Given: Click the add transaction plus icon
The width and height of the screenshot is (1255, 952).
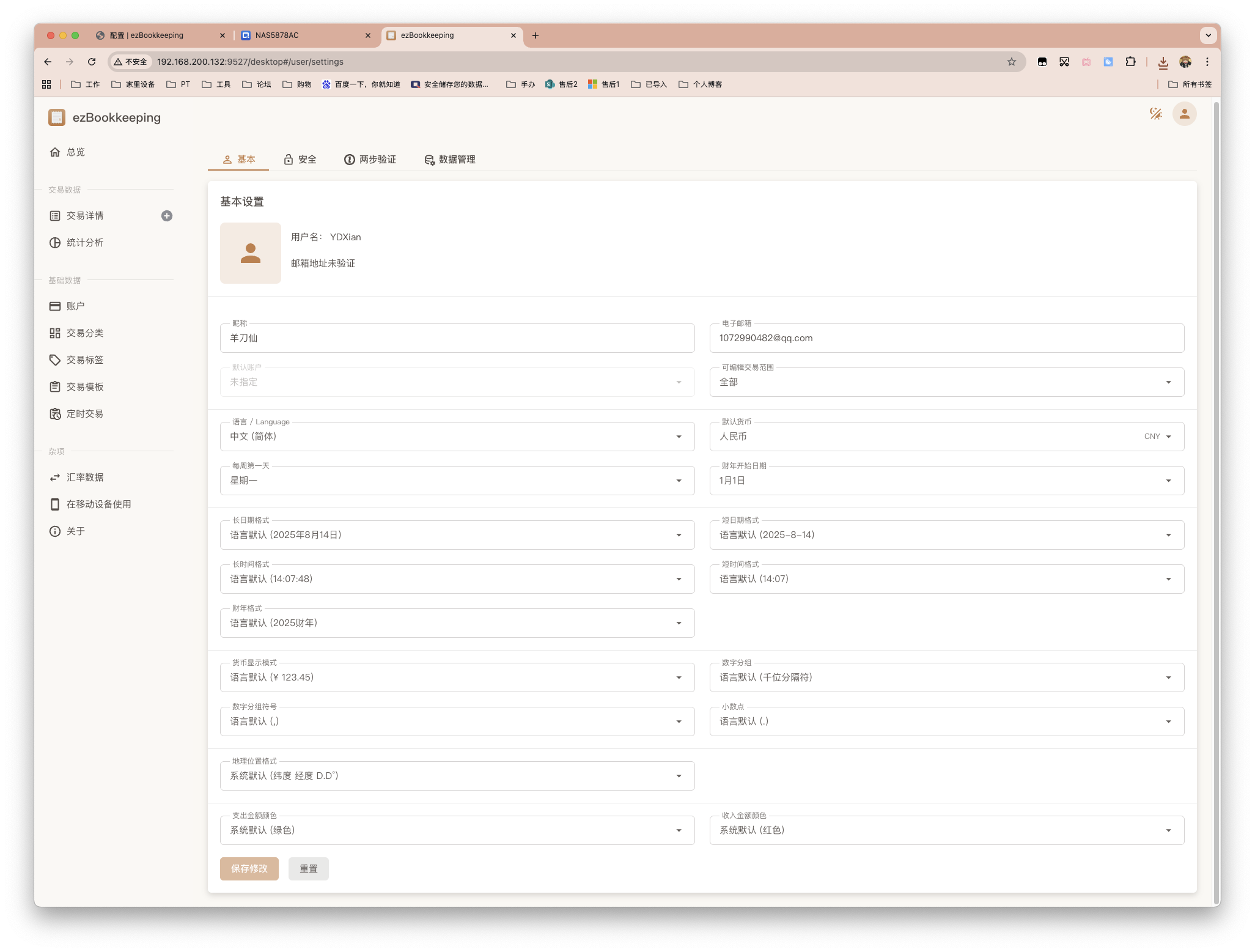Looking at the screenshot, I should point(167,216).
